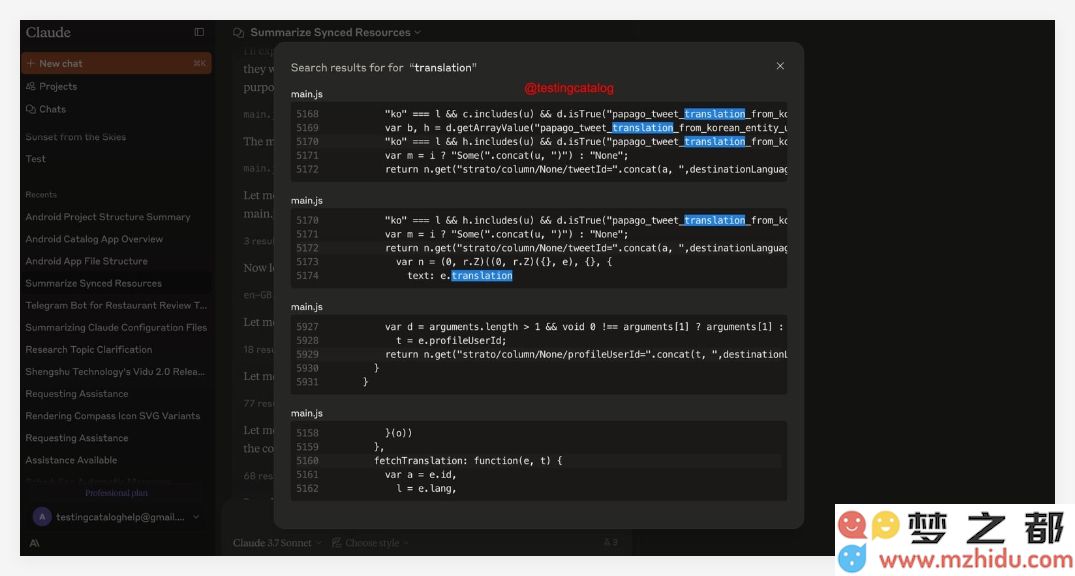Viewport: 1075px width, 576px height.
Task: Click line 5162 l = e.lang
Action: click(x=539, y=488)
